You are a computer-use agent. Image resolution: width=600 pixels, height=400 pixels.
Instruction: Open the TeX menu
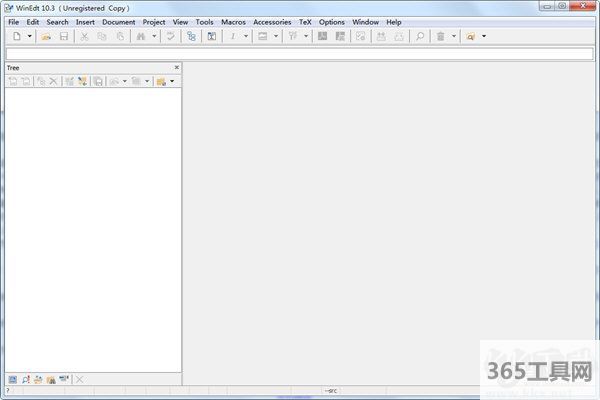(305, 21)
